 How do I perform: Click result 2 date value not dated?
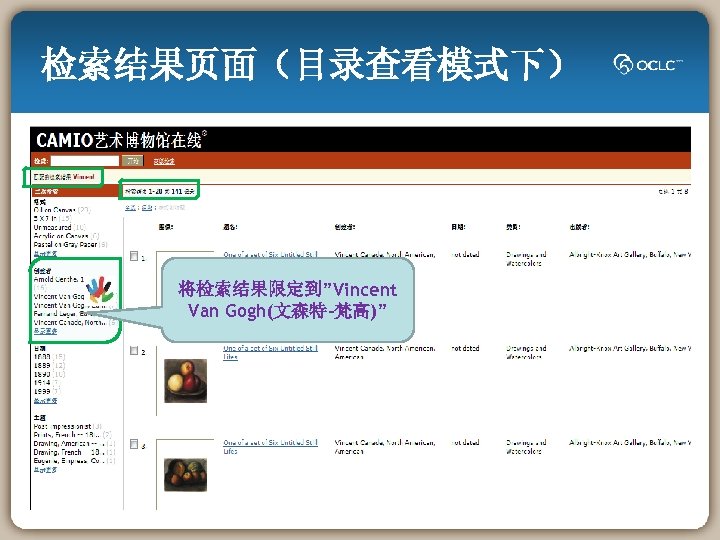465,348
